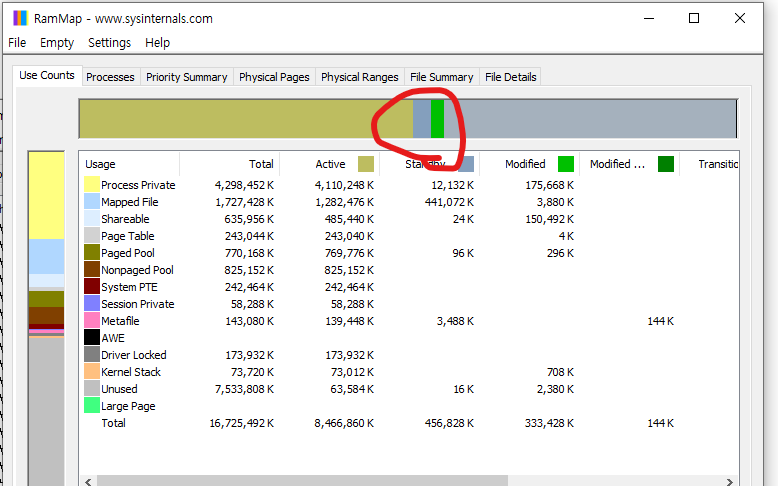Go to the File Summary tab
This screenshot has height=486, width=778.
pyautogui.click(x=441, y=77)
